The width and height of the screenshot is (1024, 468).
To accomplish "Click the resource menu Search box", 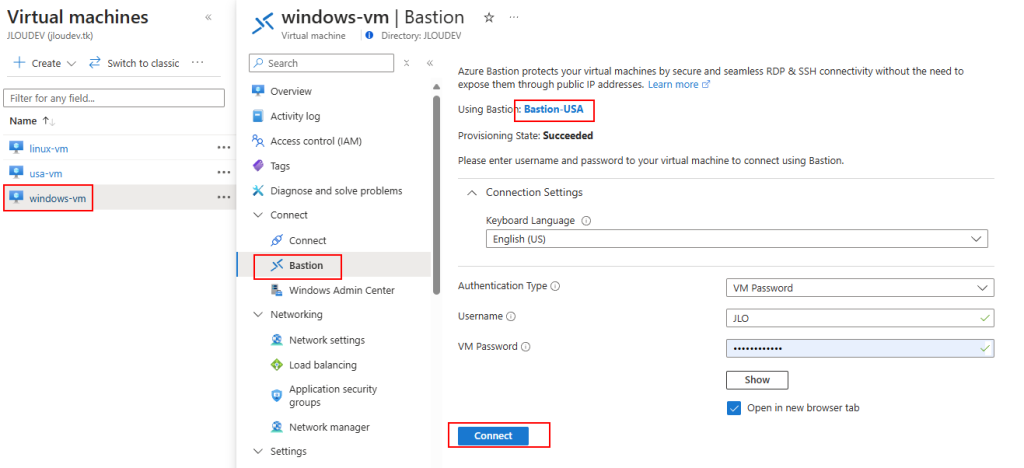I will 321,63.
